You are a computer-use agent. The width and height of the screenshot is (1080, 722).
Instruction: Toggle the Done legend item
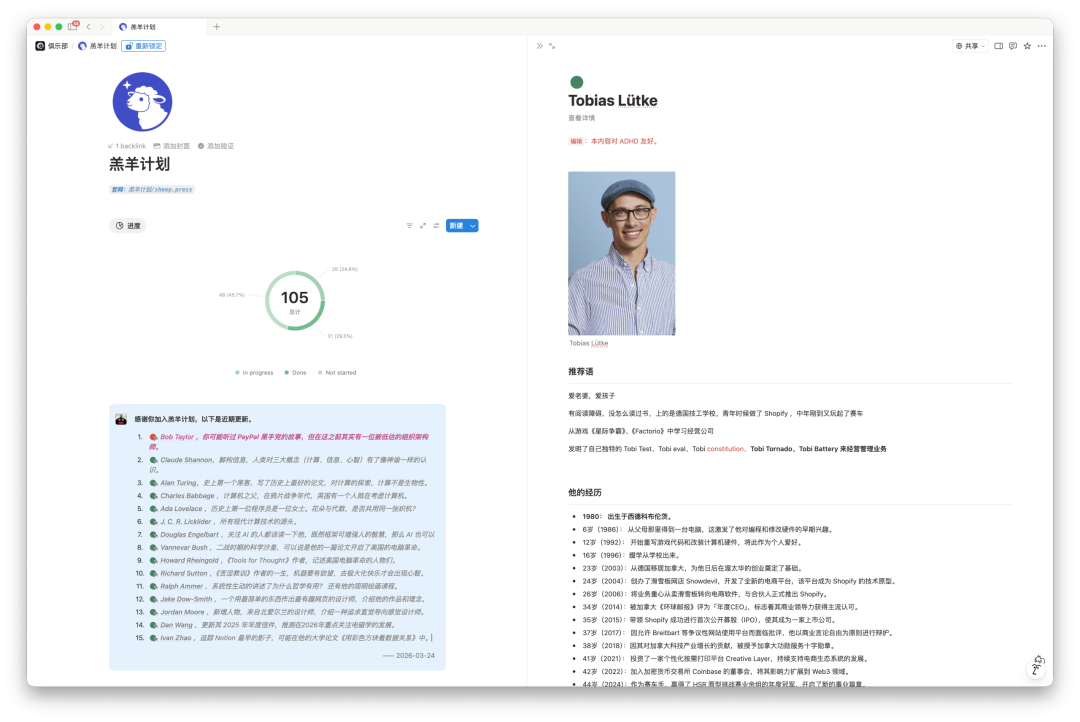295,373
